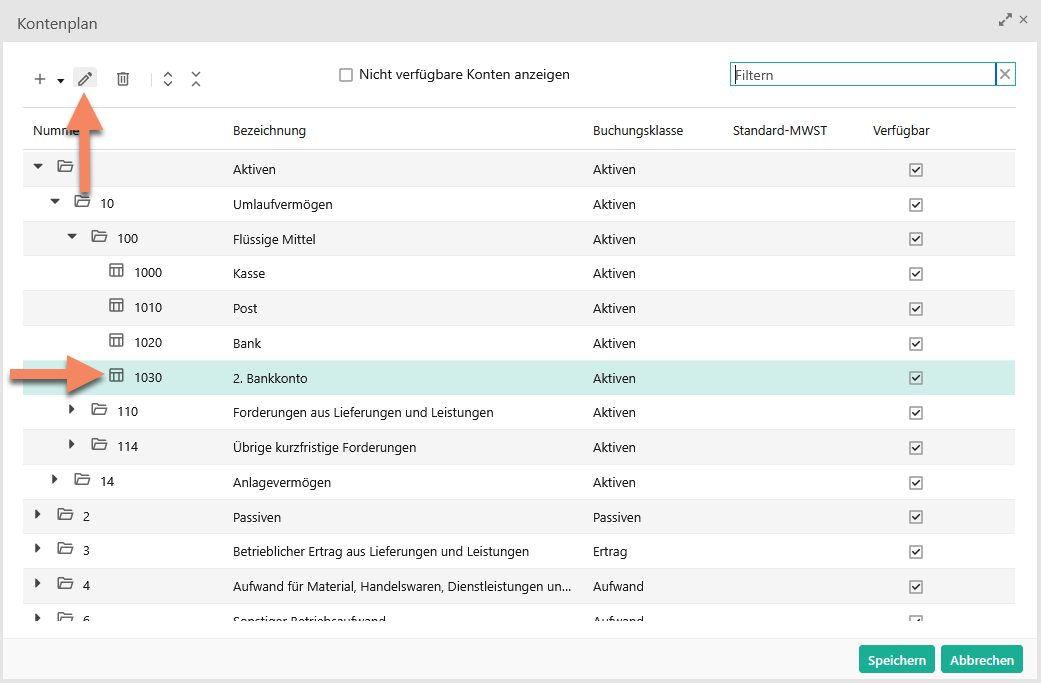This screenshot has width=1041, height=683.
Task: Toggle Verfügbar checkbox for Aktiven root row
Action: [916, 170]
